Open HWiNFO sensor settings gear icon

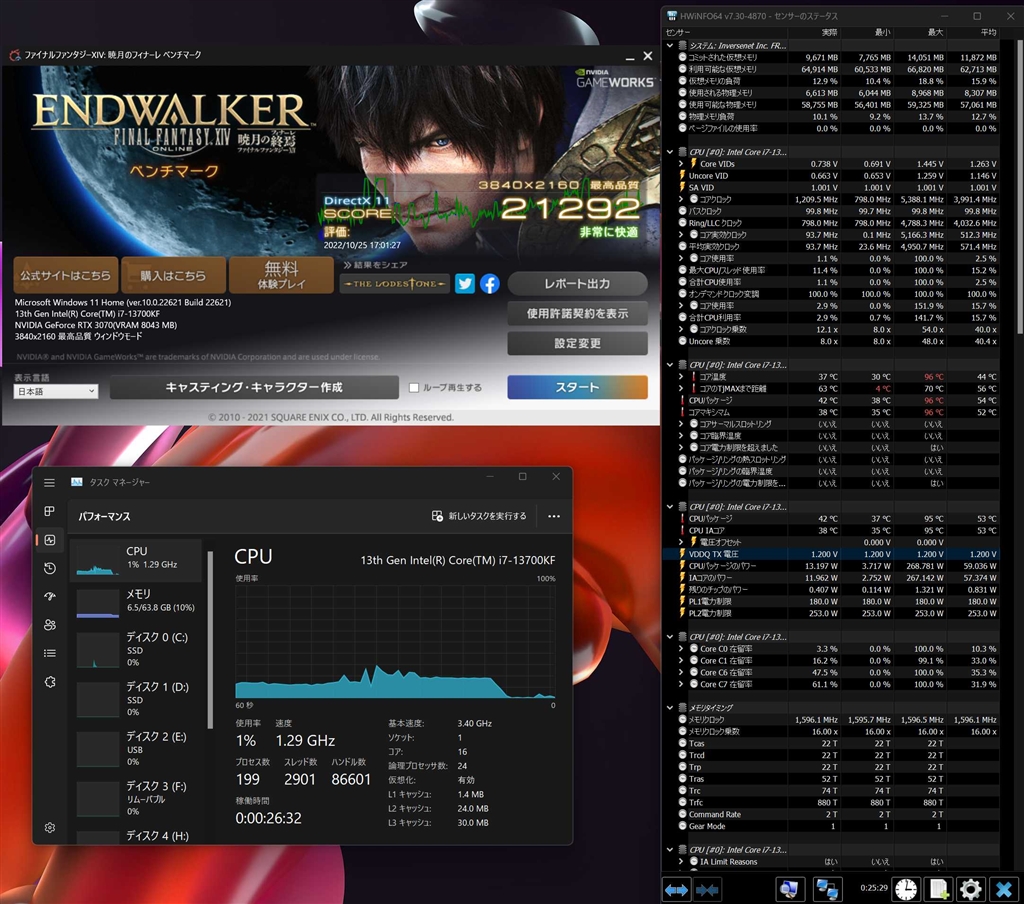970,890
